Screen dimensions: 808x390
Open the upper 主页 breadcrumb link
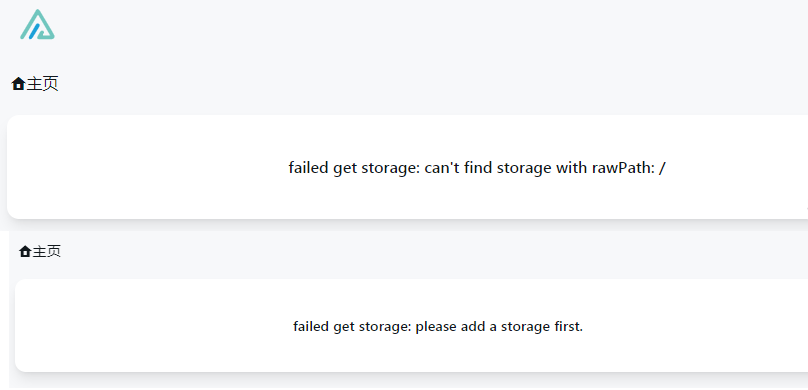[35, 83]
